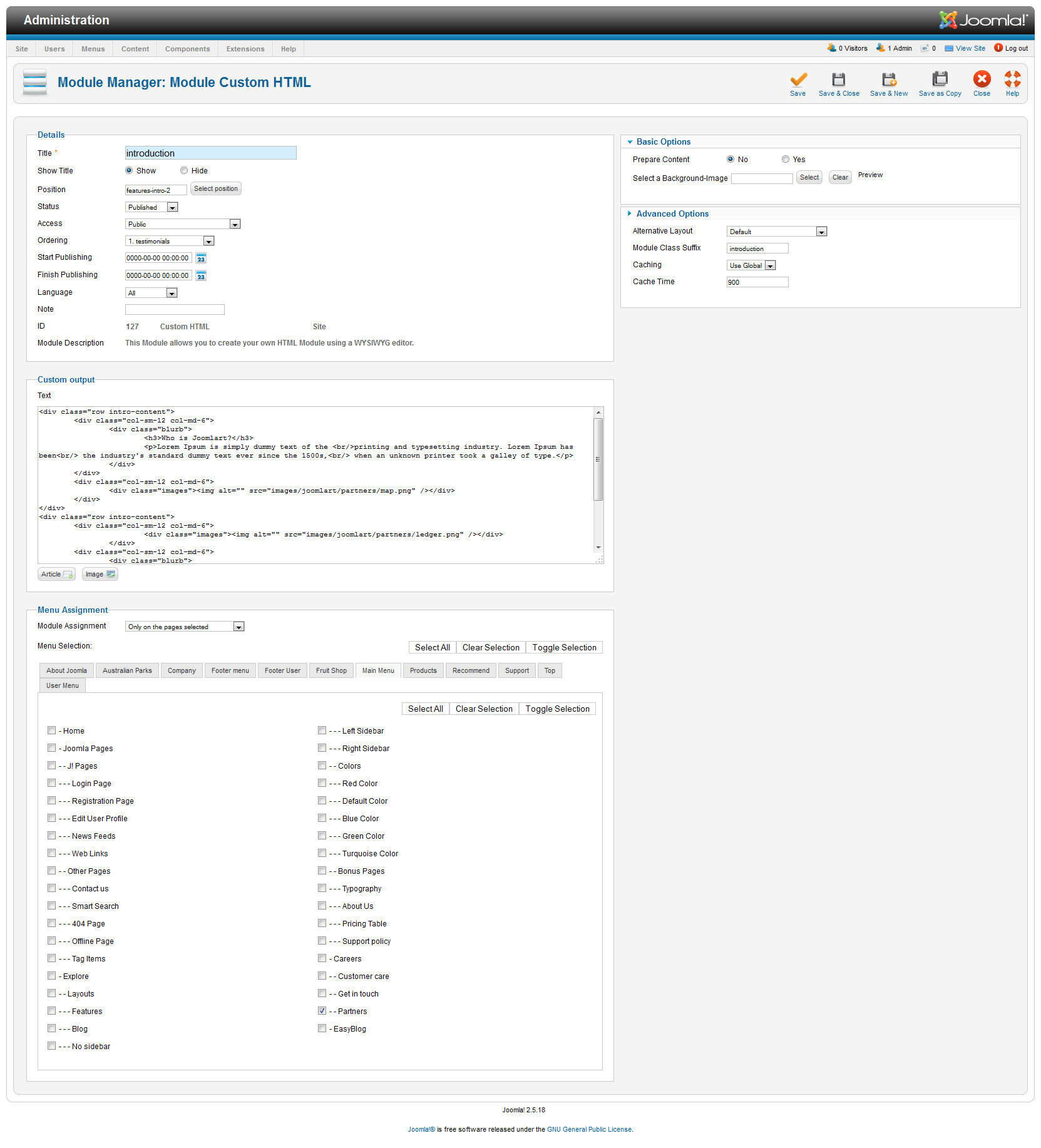Click the Joomla! logo
1041x1148 pixels.
983,20
